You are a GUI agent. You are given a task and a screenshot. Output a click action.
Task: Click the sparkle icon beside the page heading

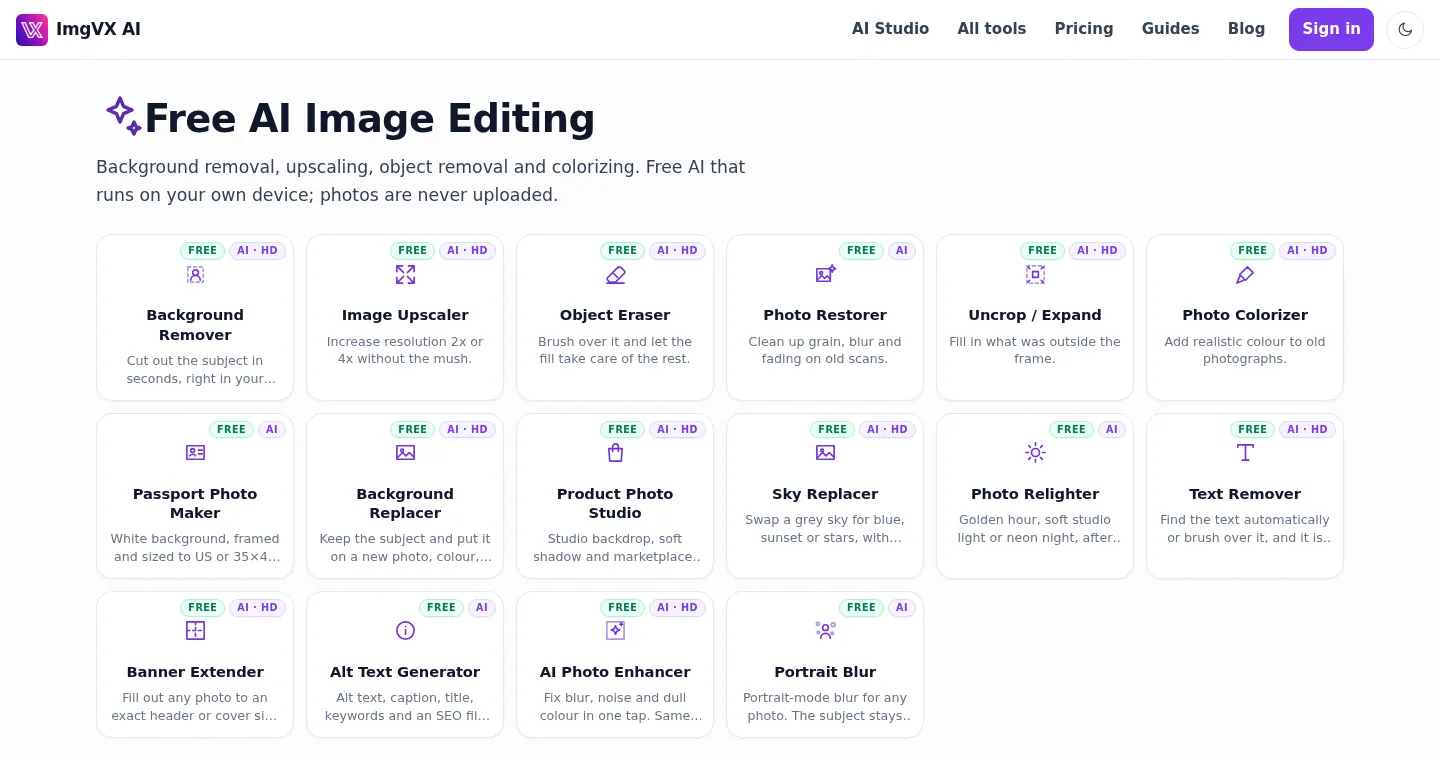pos(123,116)
